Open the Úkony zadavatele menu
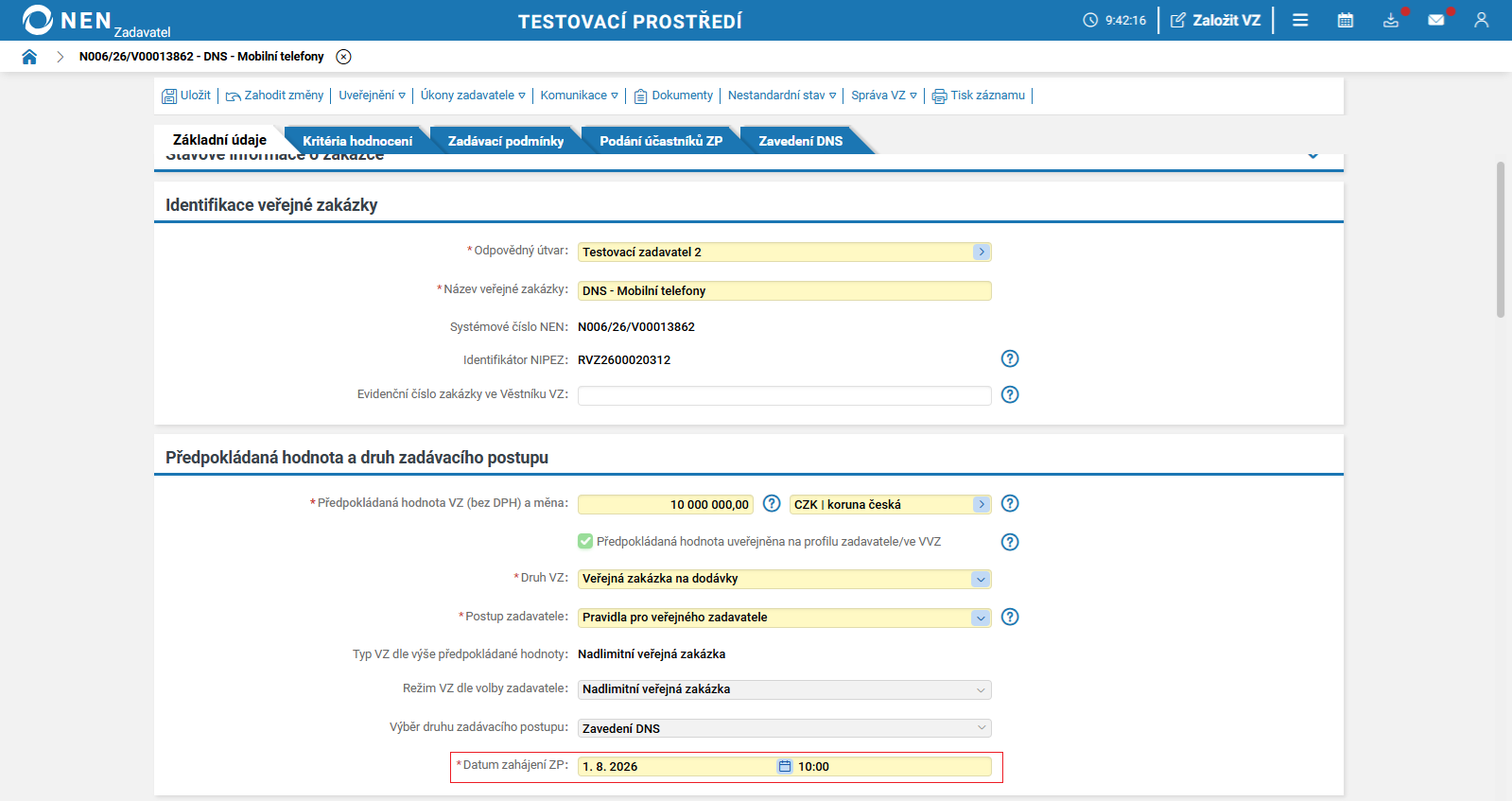This screenshot has height=801, width=1512. [x=473, y=96]
